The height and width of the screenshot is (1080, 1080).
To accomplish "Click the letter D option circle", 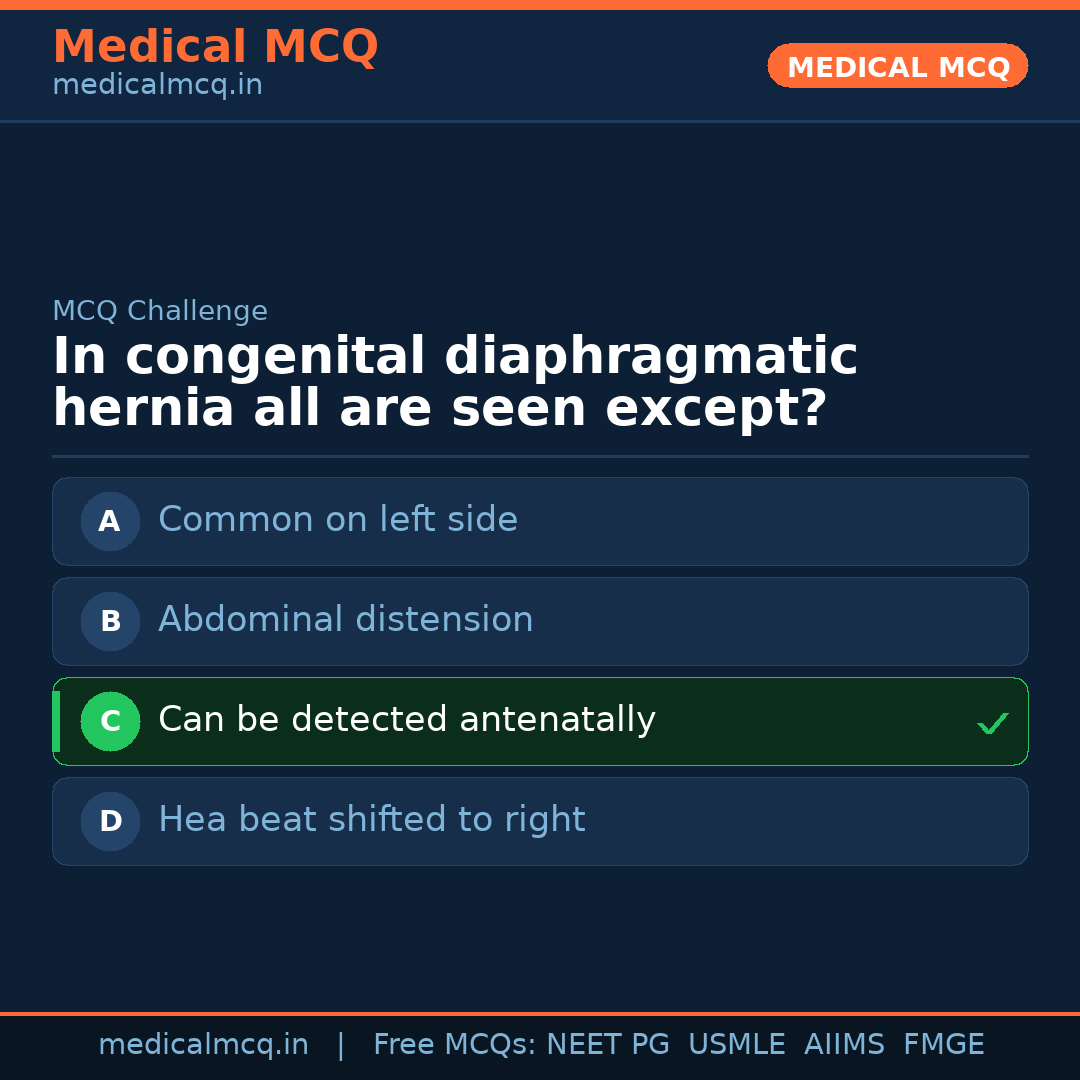I will click(x=110, y=821).
